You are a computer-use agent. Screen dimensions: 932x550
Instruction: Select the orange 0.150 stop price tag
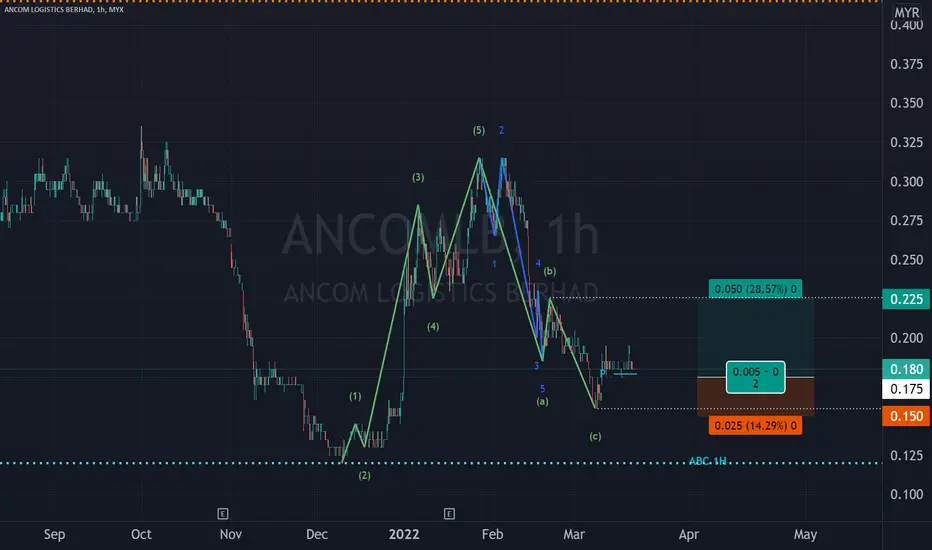click(x=906, y=416)
